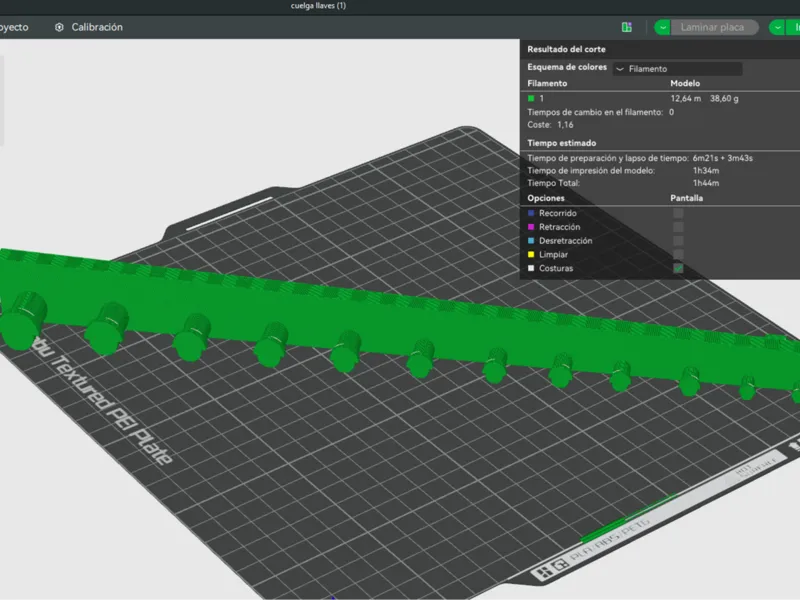
Task: Open the Esquema de colores Filamento dropdown
Action: coord(678,68)
